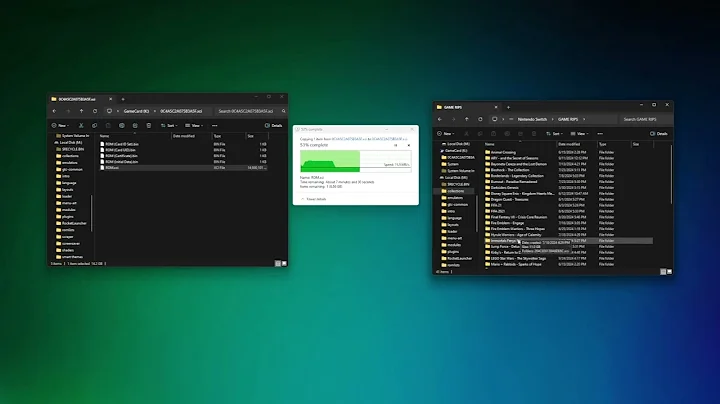Delete the selected file in GameCard window
The image size is (720, 404).
click(x=149, y=125)
